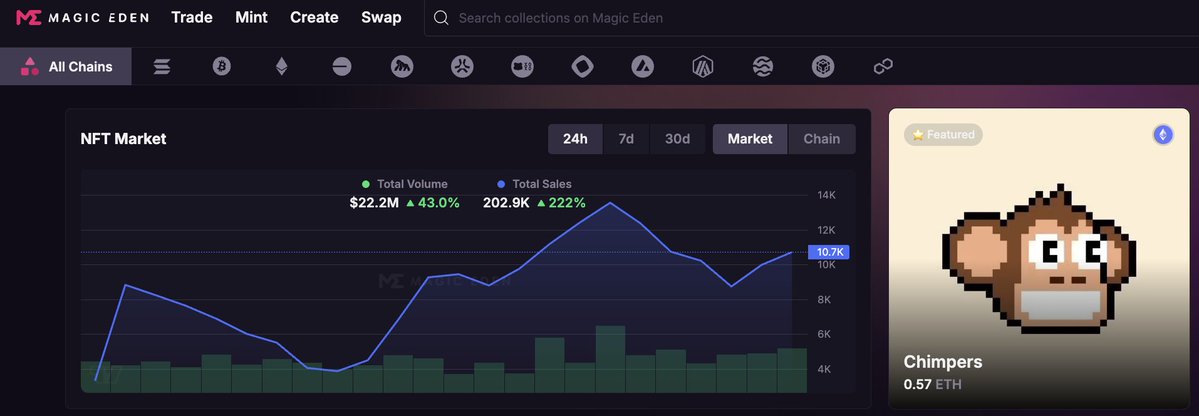The image size is (1199, 416).
Task: Click the NFT Market heading
Action: click(x=123, y=139)
